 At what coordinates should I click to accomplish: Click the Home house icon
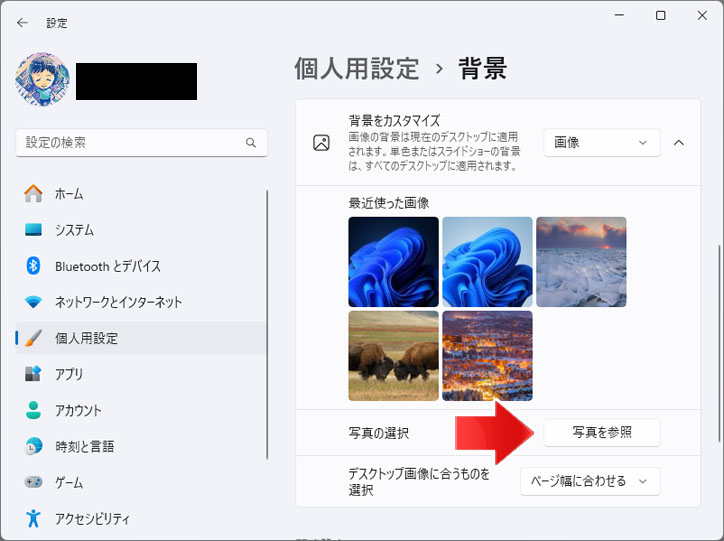[33, 193]
